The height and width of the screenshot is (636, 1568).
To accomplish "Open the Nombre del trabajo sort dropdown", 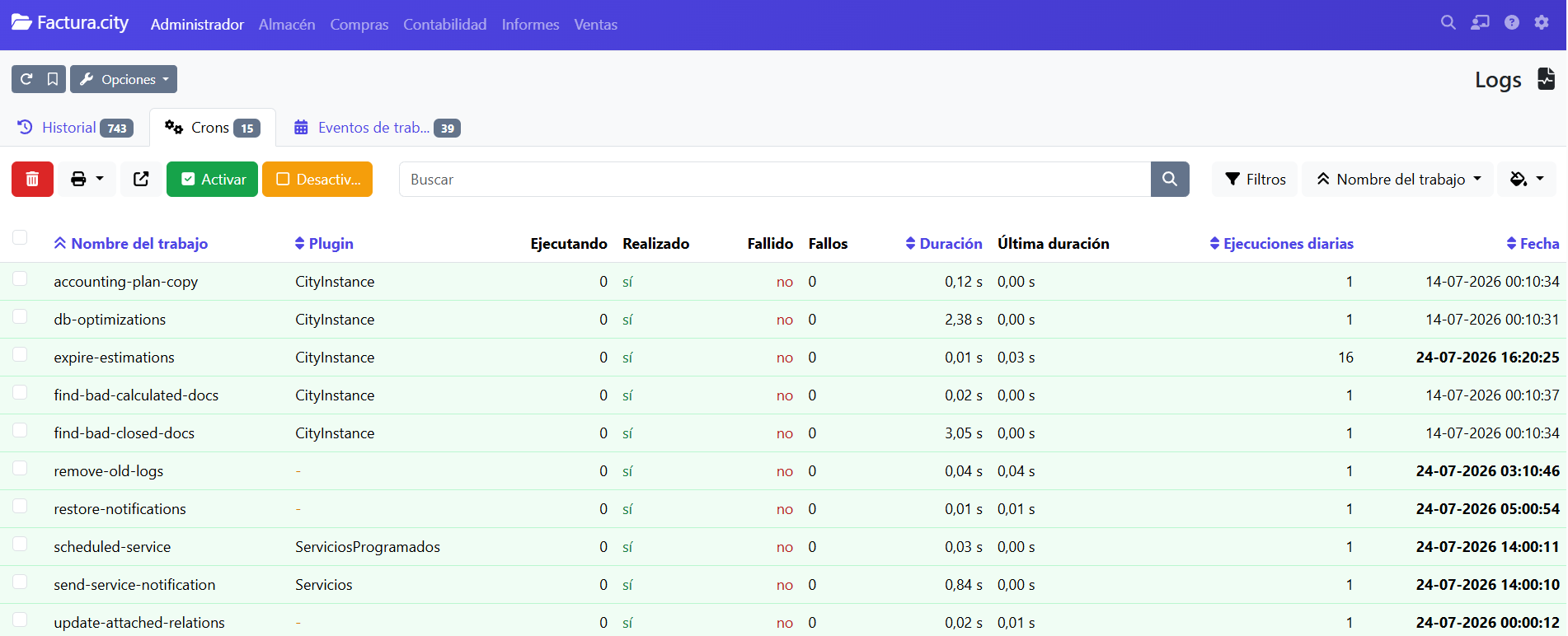I will pos(1398,179).
